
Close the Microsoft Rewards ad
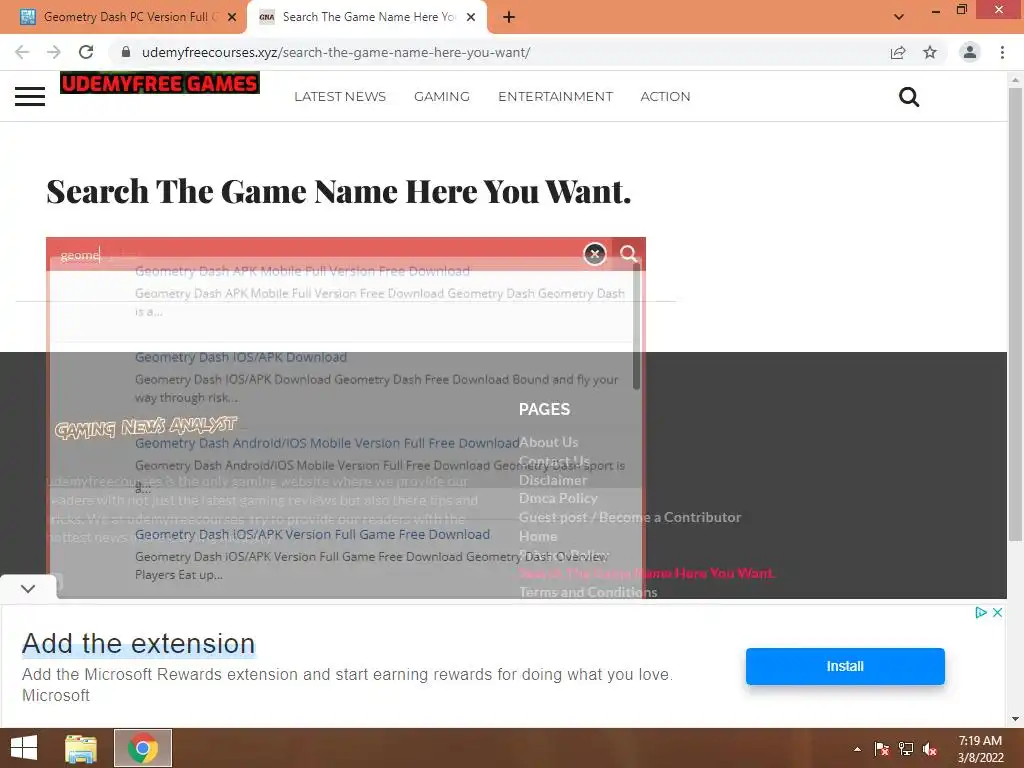point(997,613)
